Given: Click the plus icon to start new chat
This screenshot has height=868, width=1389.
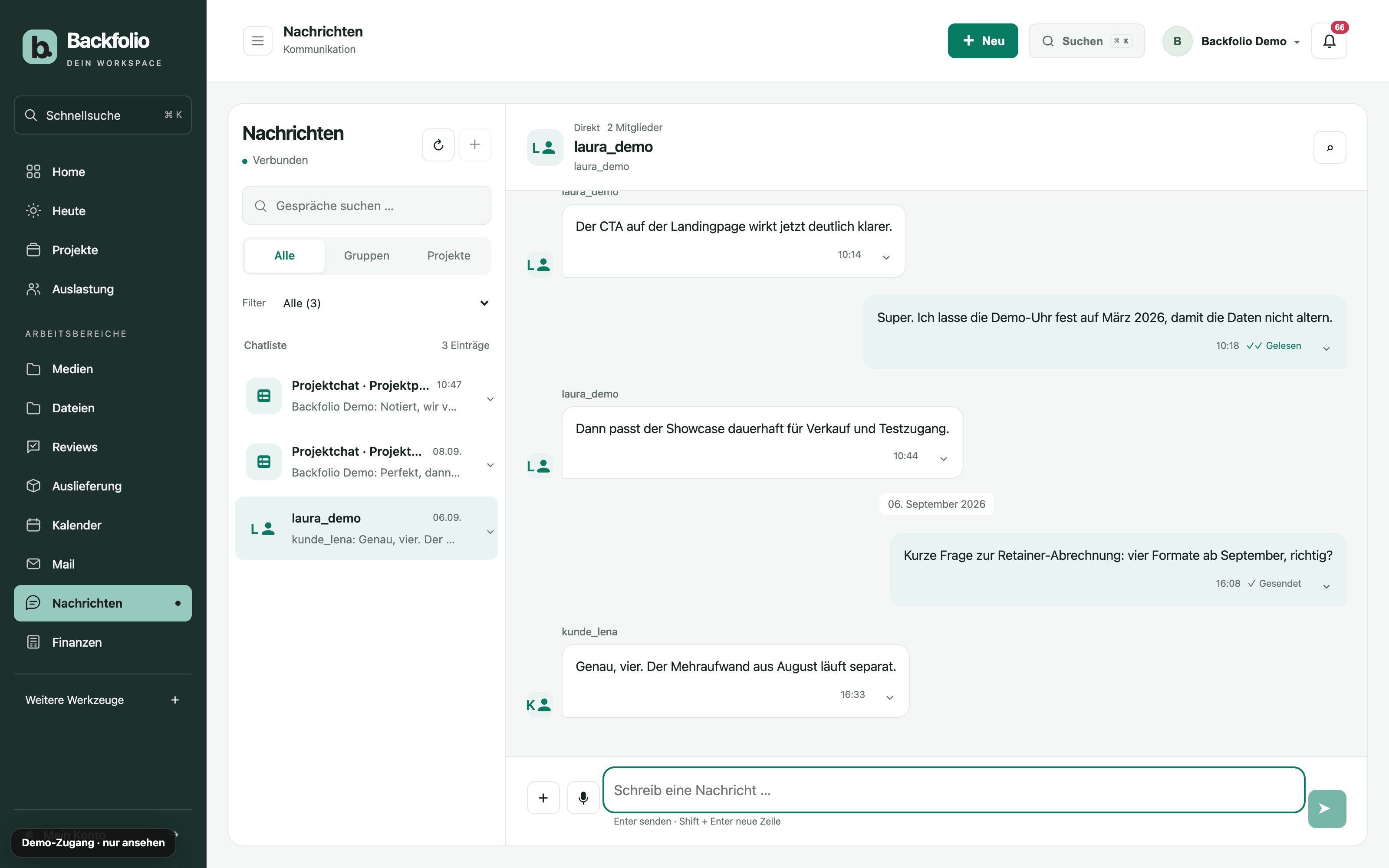Looking at the screenshot, I should point(475,145).
